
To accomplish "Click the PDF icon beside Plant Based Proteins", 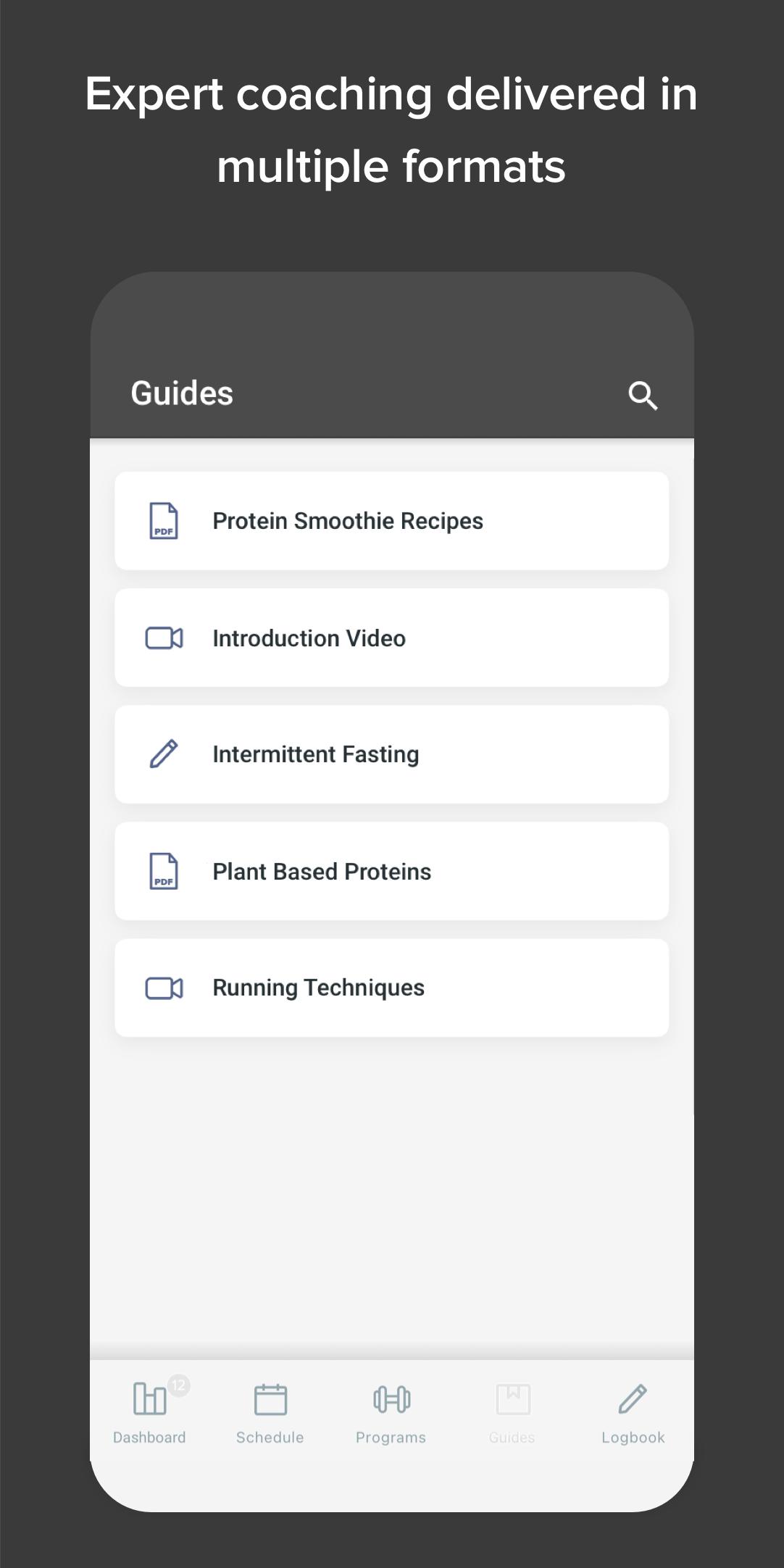I will [x=164, y=871].
